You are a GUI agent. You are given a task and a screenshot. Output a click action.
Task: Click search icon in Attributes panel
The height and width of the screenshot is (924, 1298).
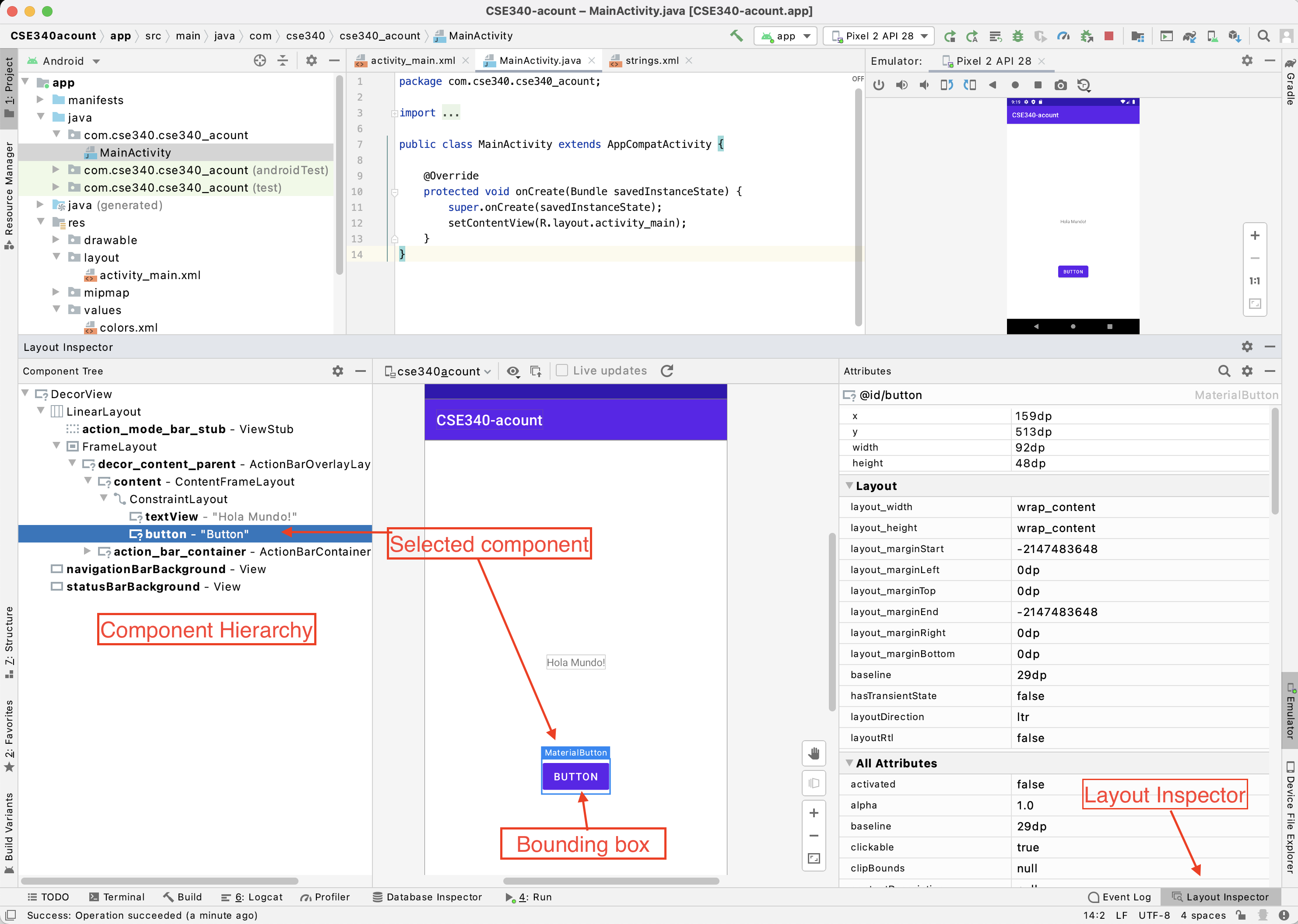click(1224, 371)
